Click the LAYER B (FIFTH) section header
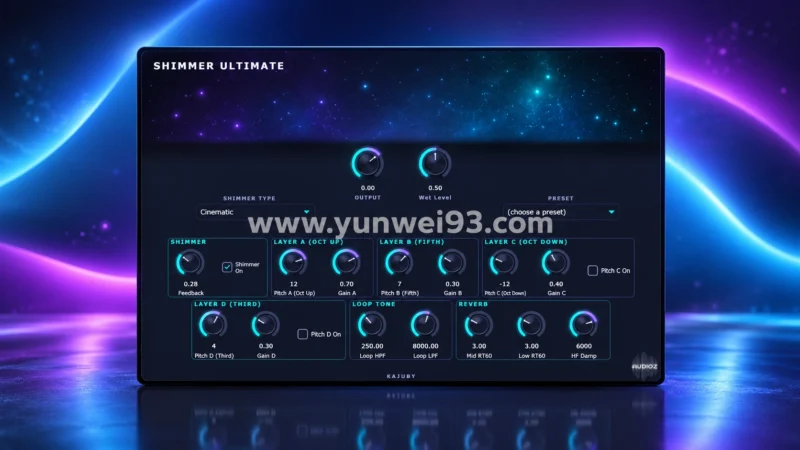This screenshot has width=800, height=450. point(412,242)
